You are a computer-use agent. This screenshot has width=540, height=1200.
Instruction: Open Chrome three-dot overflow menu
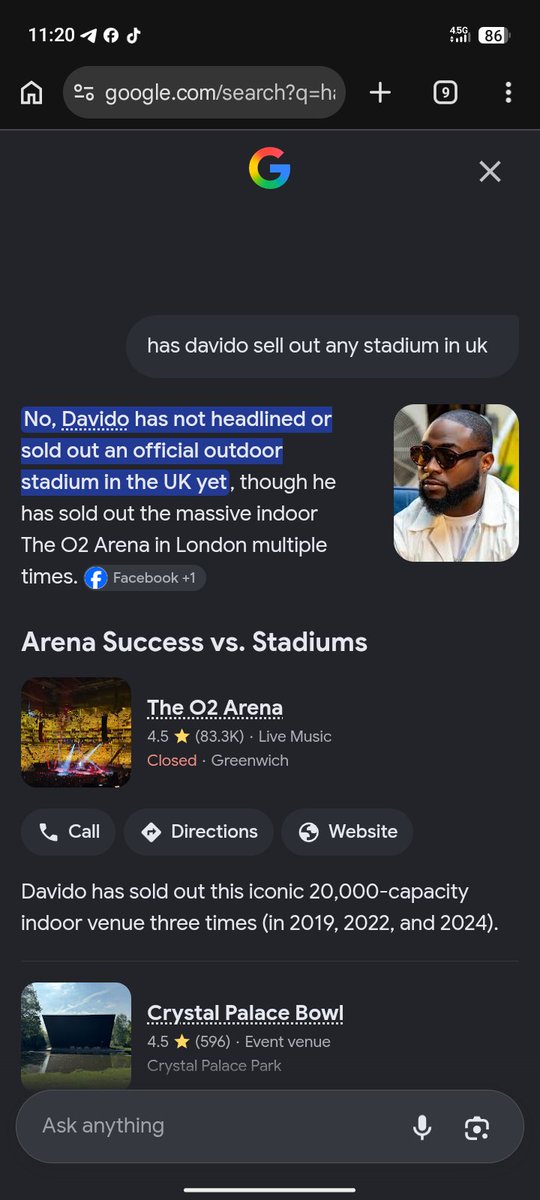click(508, 93)
